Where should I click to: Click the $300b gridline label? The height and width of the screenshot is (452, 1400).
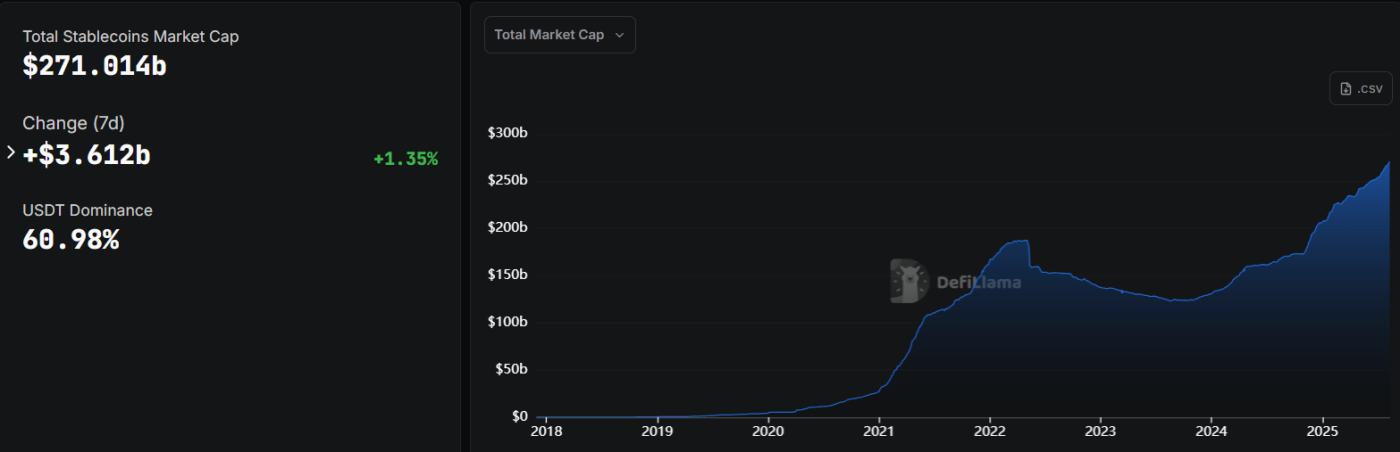click(x=507, y=133)
